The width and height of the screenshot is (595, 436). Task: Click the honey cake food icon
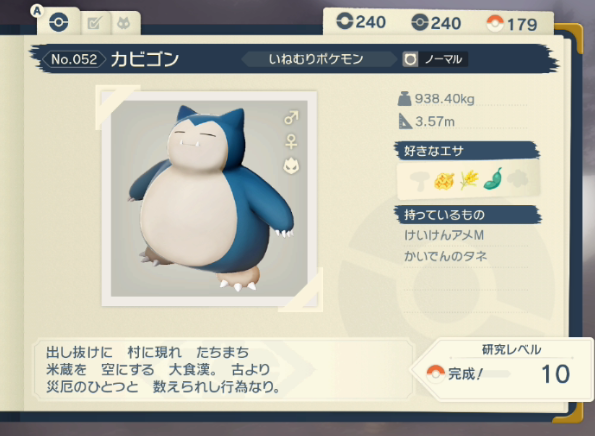444,181
